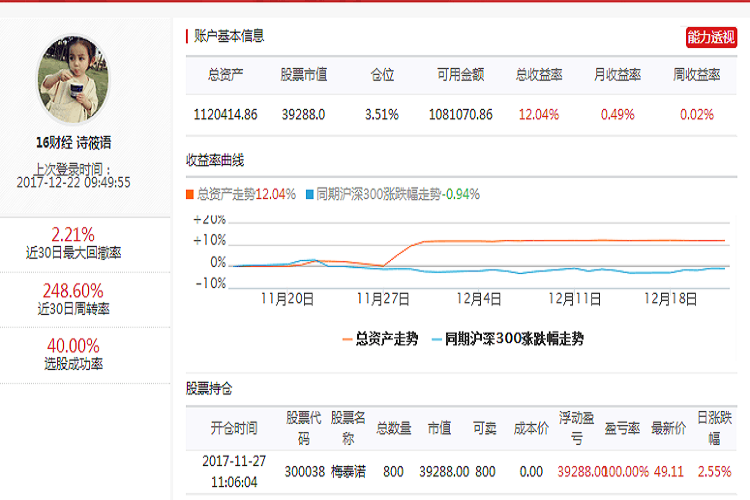Viewport: 750px width, 500px height.
Task: Click the 总收益率 column header
Action: tap(539, 75)
